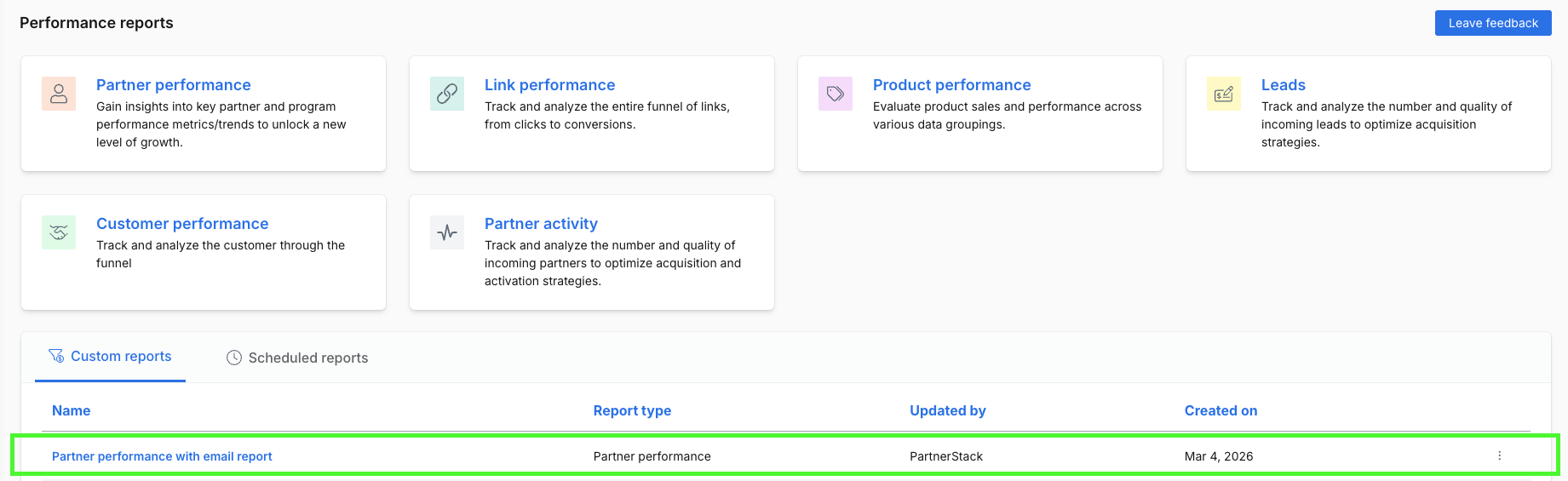Screen dimensions: 1568x481
Task: Click the 'Evaluate product sales' description text
Action: (1007, 116)
